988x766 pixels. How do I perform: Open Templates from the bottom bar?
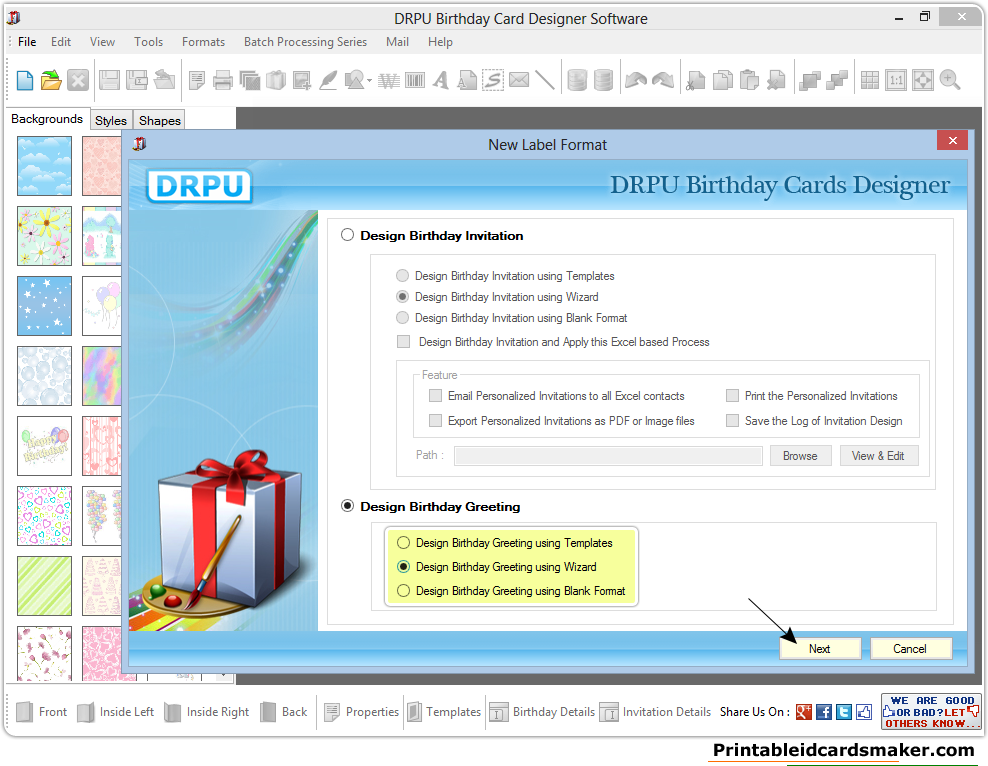pos(444,712)
